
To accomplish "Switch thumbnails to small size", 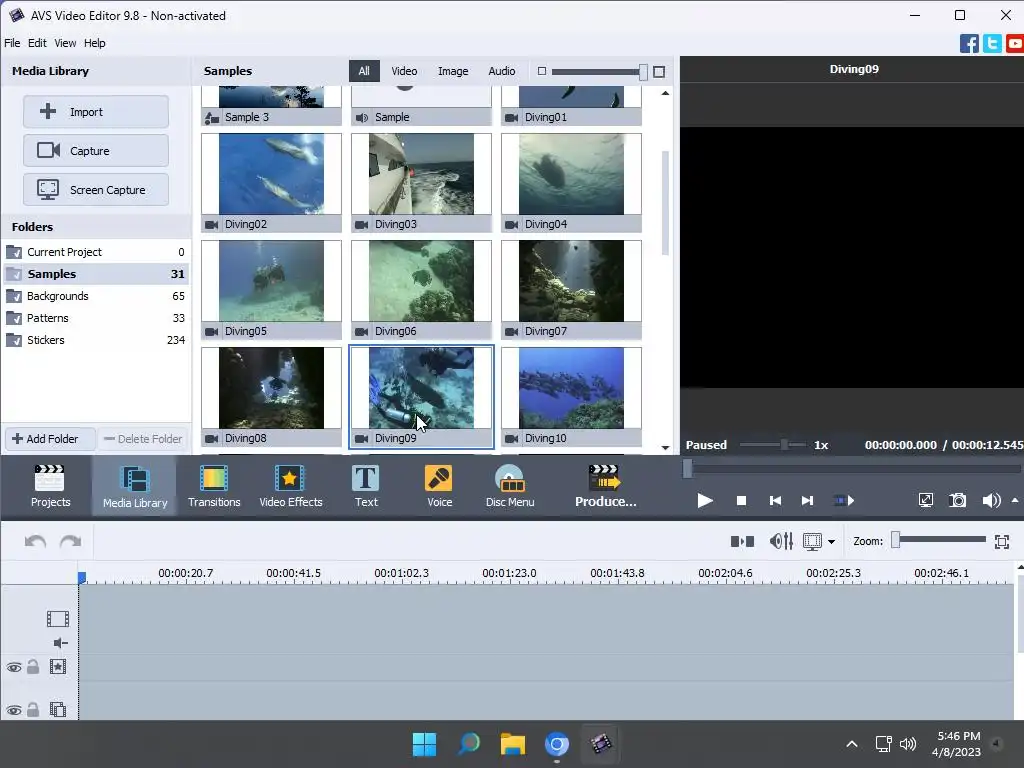I will click(541, 71).
